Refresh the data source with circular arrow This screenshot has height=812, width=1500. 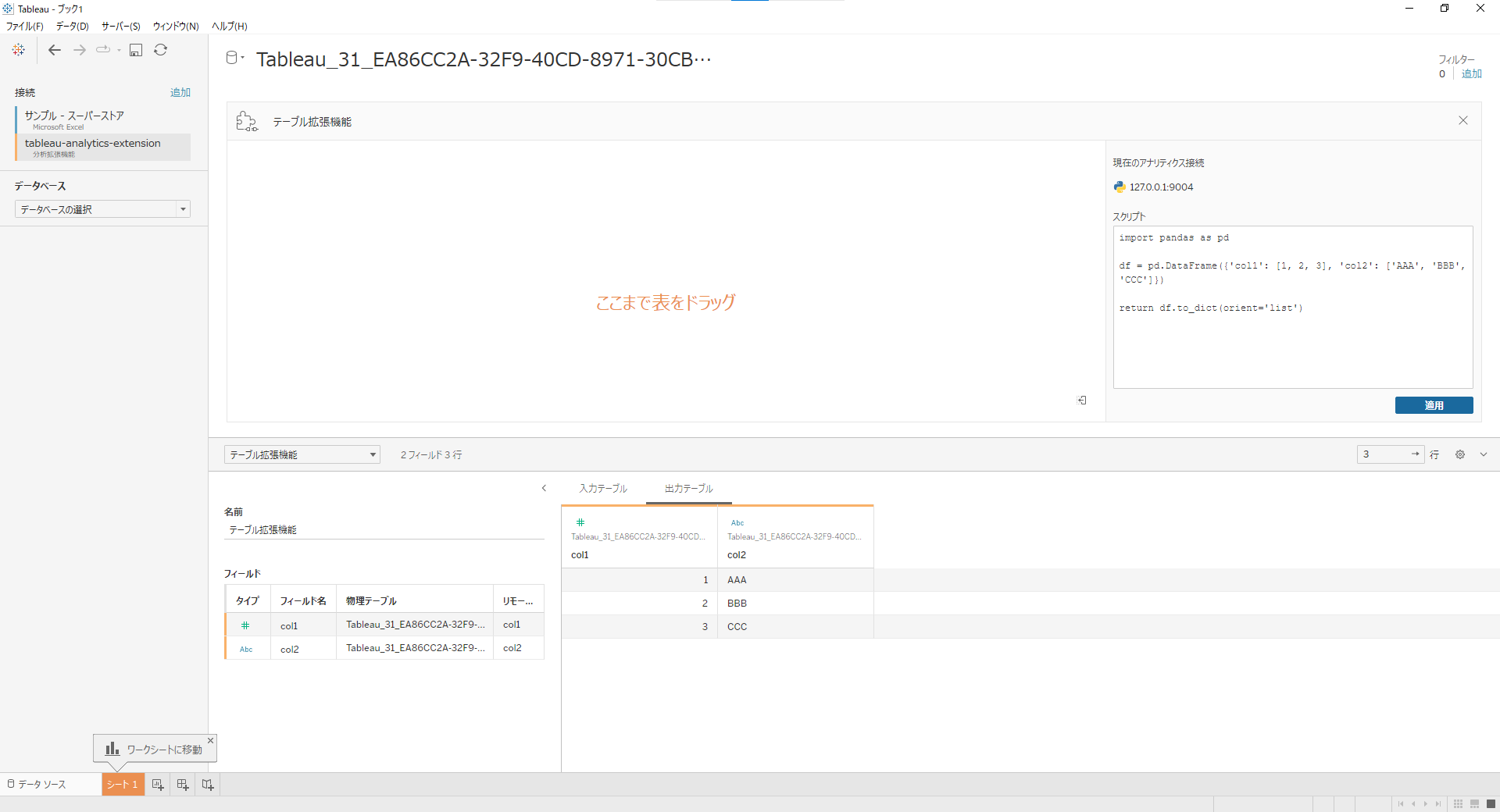pos(160,50)
